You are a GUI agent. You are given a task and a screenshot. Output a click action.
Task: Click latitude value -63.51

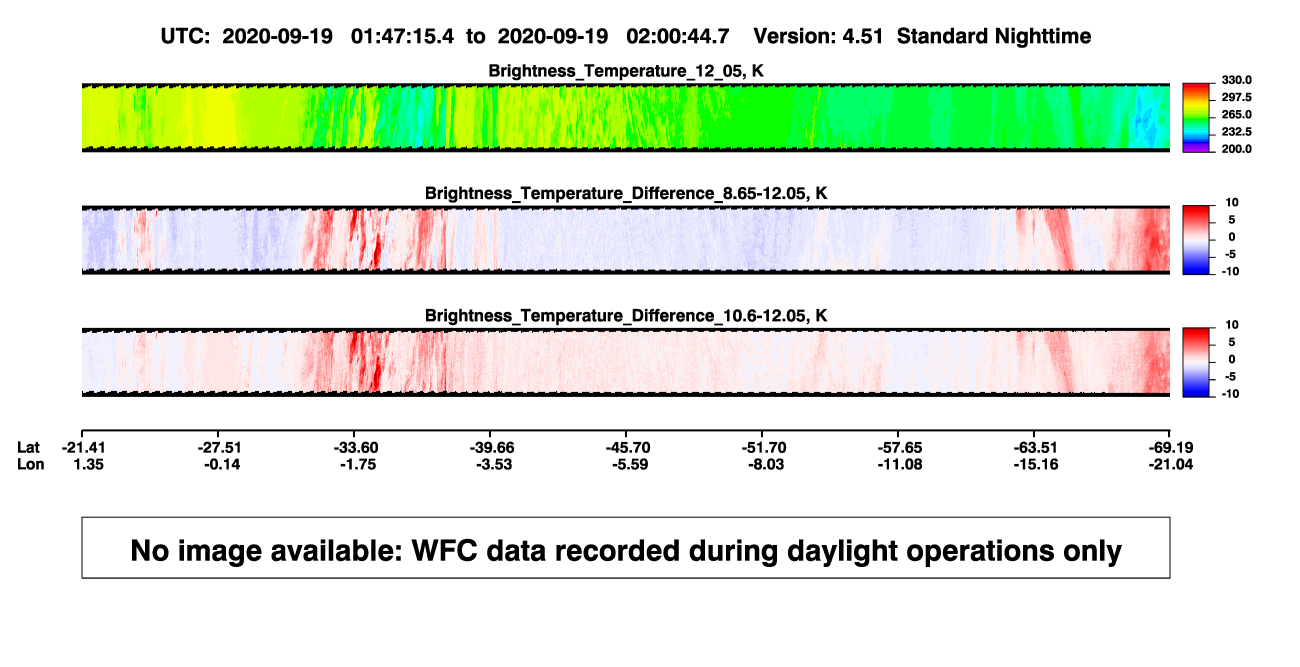[1035, 447]
